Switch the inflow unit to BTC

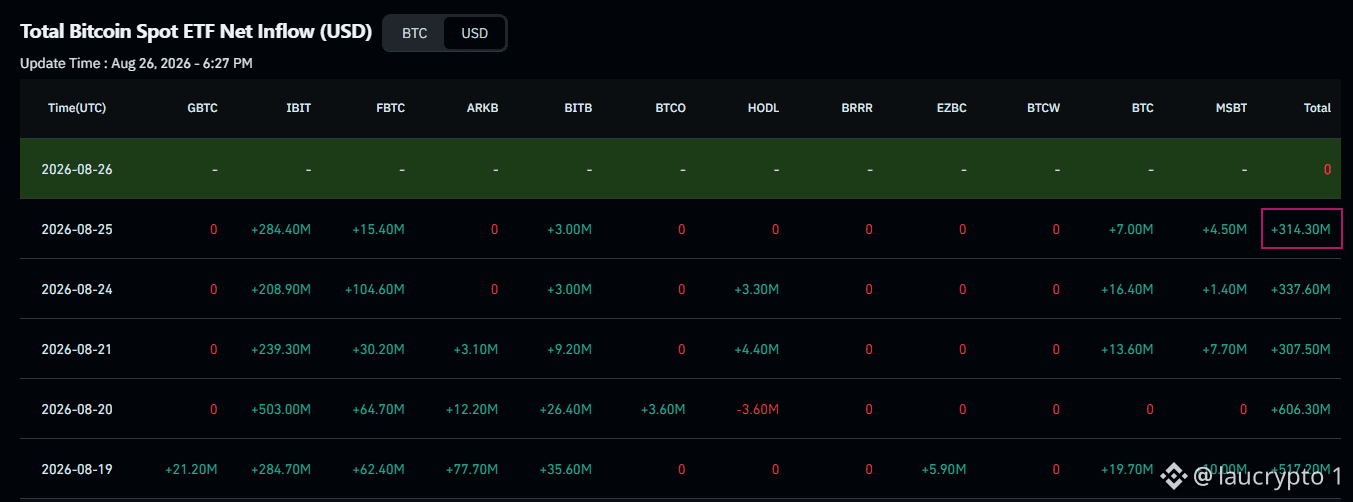pyautogui.click(x=414, y=33)
